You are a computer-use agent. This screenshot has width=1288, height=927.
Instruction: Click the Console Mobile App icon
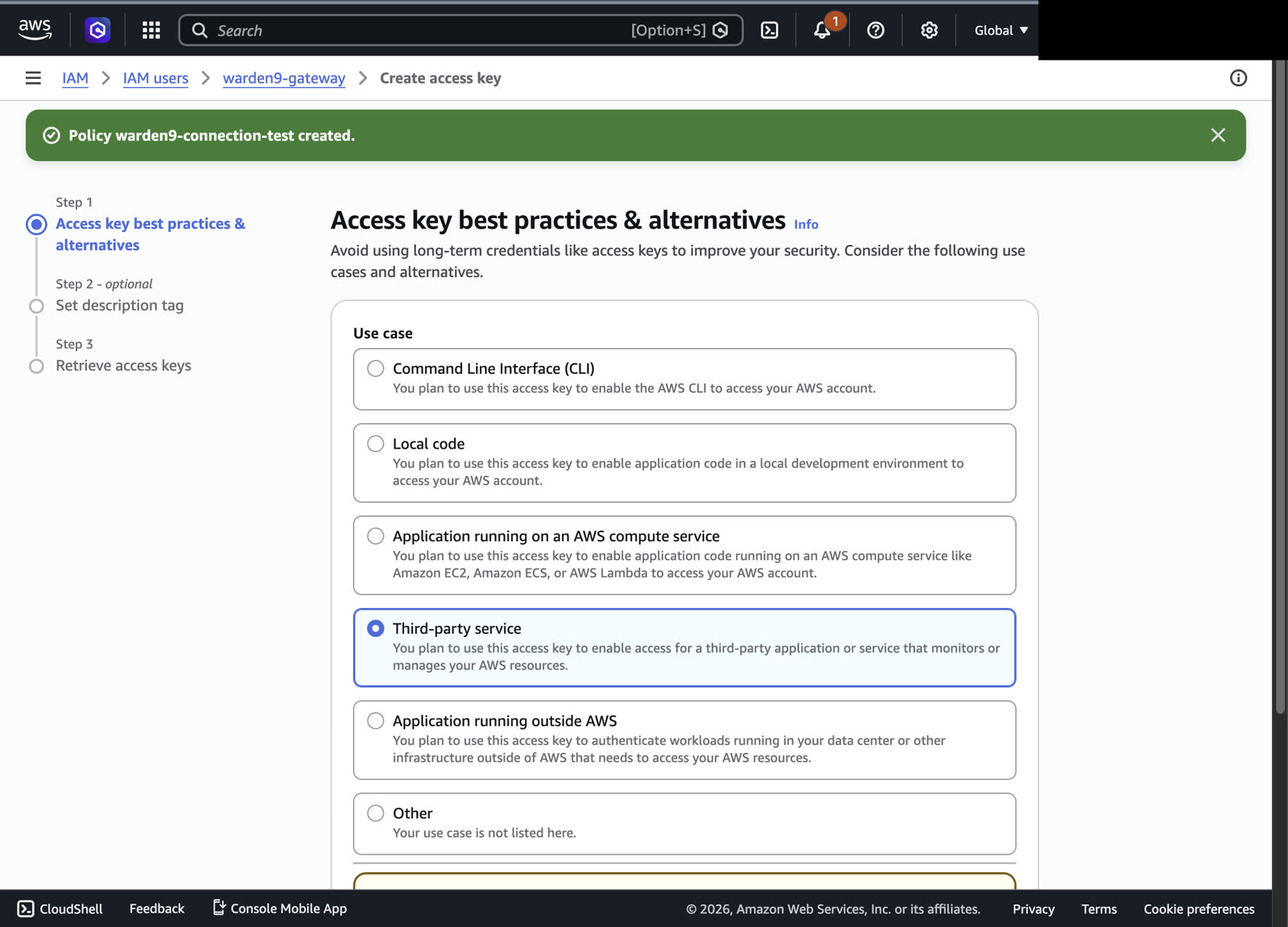pos(218,908)
